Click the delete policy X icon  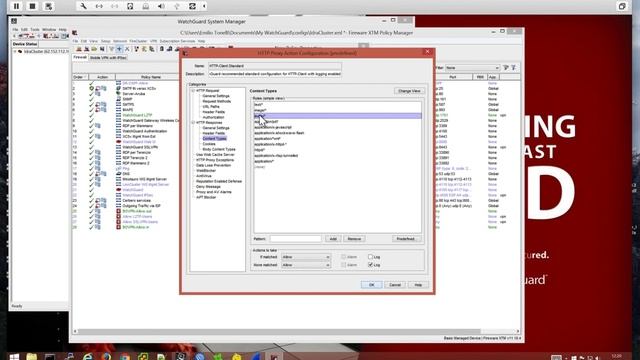click(127, 49)
